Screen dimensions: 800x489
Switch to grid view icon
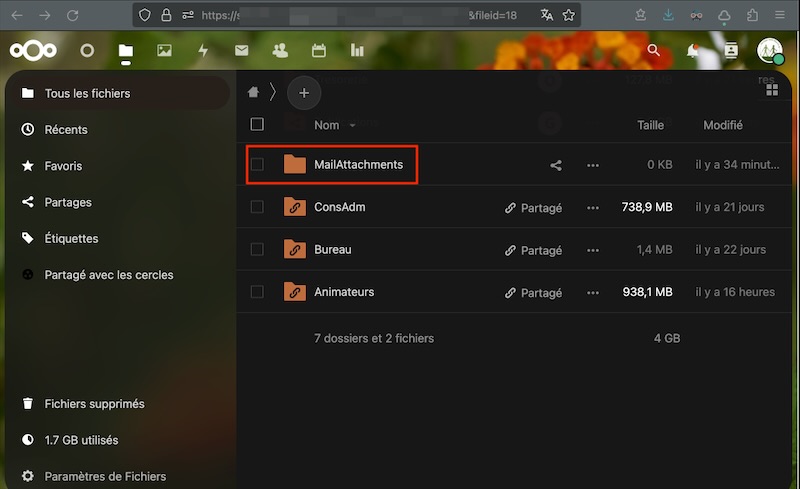pyautogui.click(x=771, y=91)
